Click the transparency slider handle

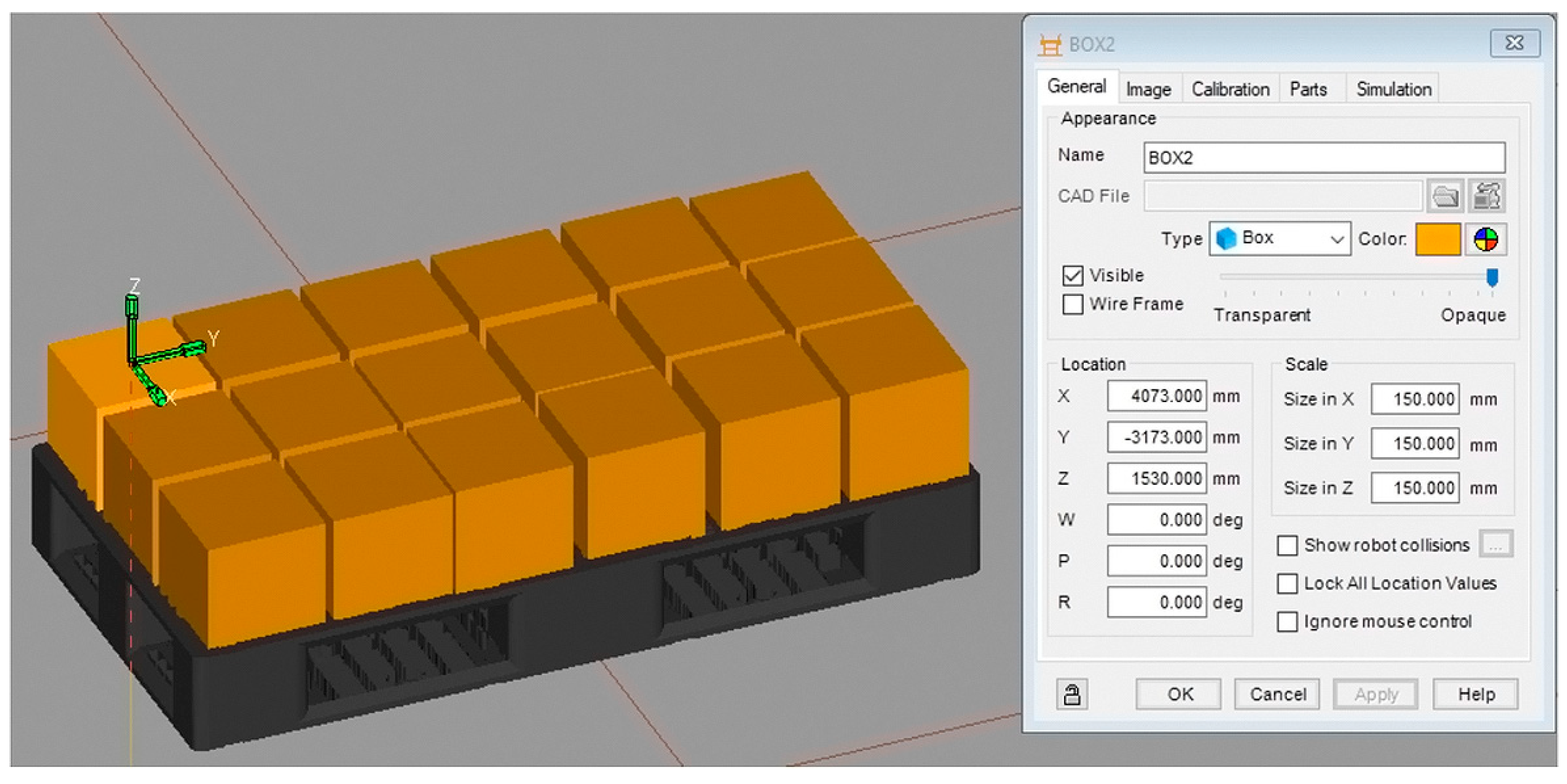(1492, 278)
